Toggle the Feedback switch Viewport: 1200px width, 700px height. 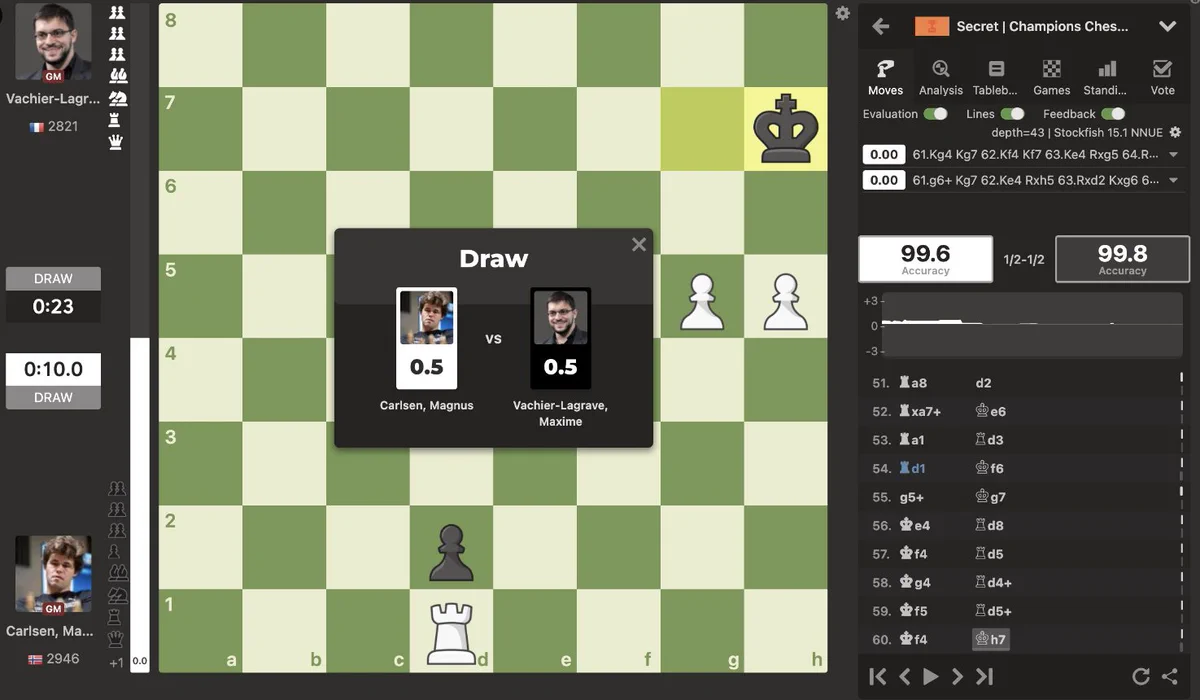[x=1113, y=114]
